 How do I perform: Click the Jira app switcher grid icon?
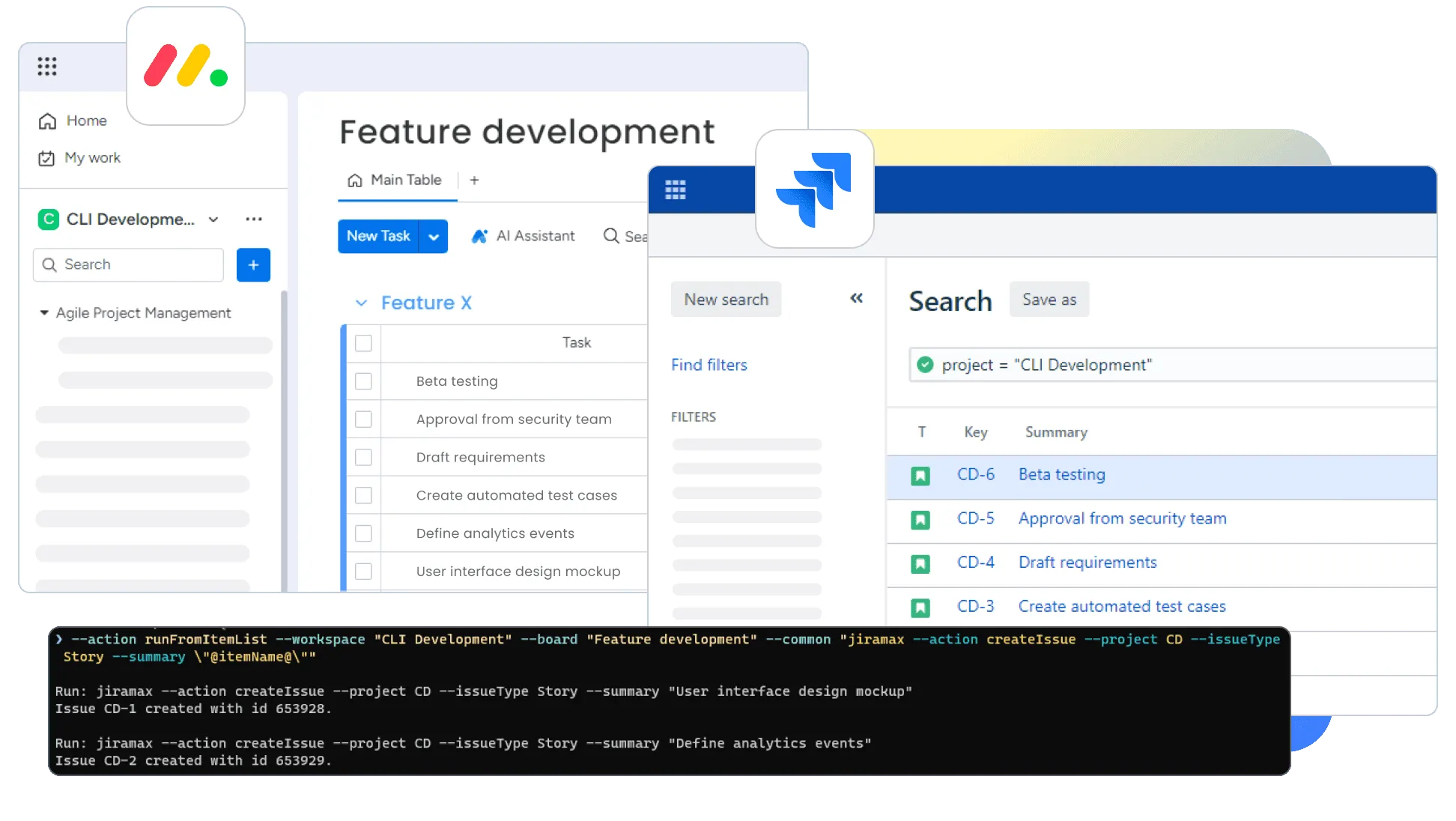pos(675,190)
